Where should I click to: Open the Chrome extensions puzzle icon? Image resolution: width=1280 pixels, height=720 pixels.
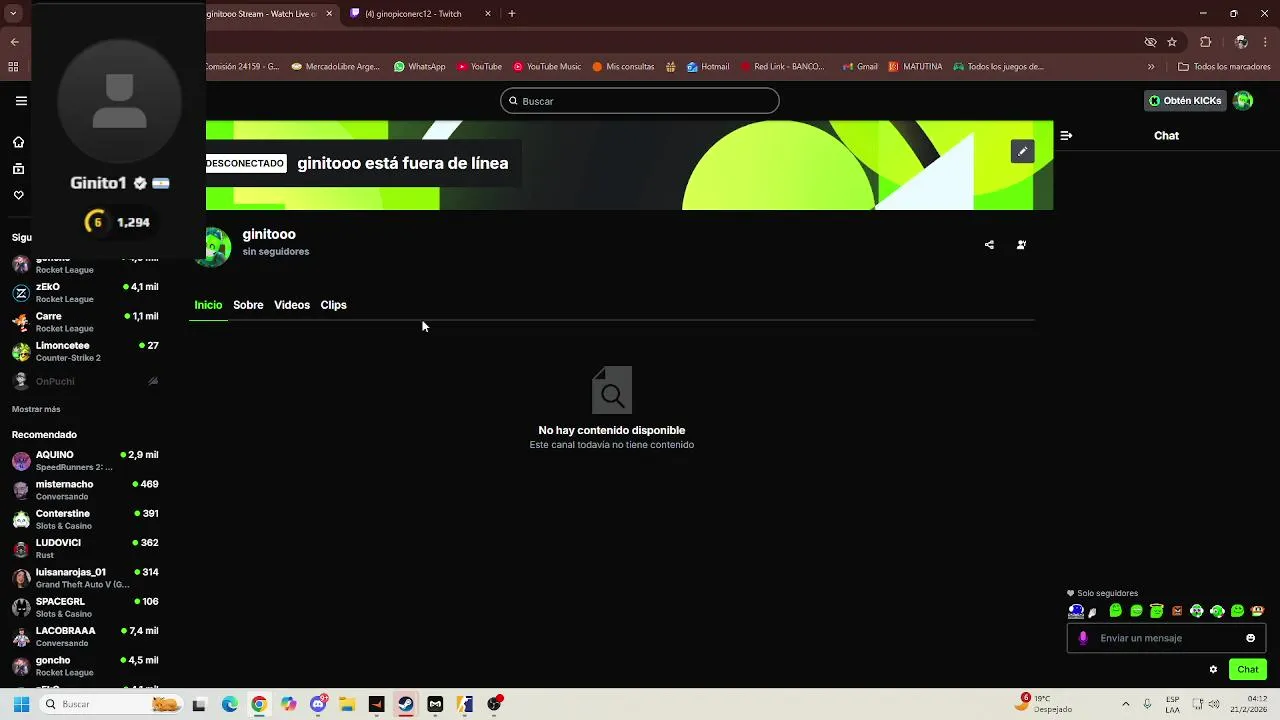click(1205, 42)
